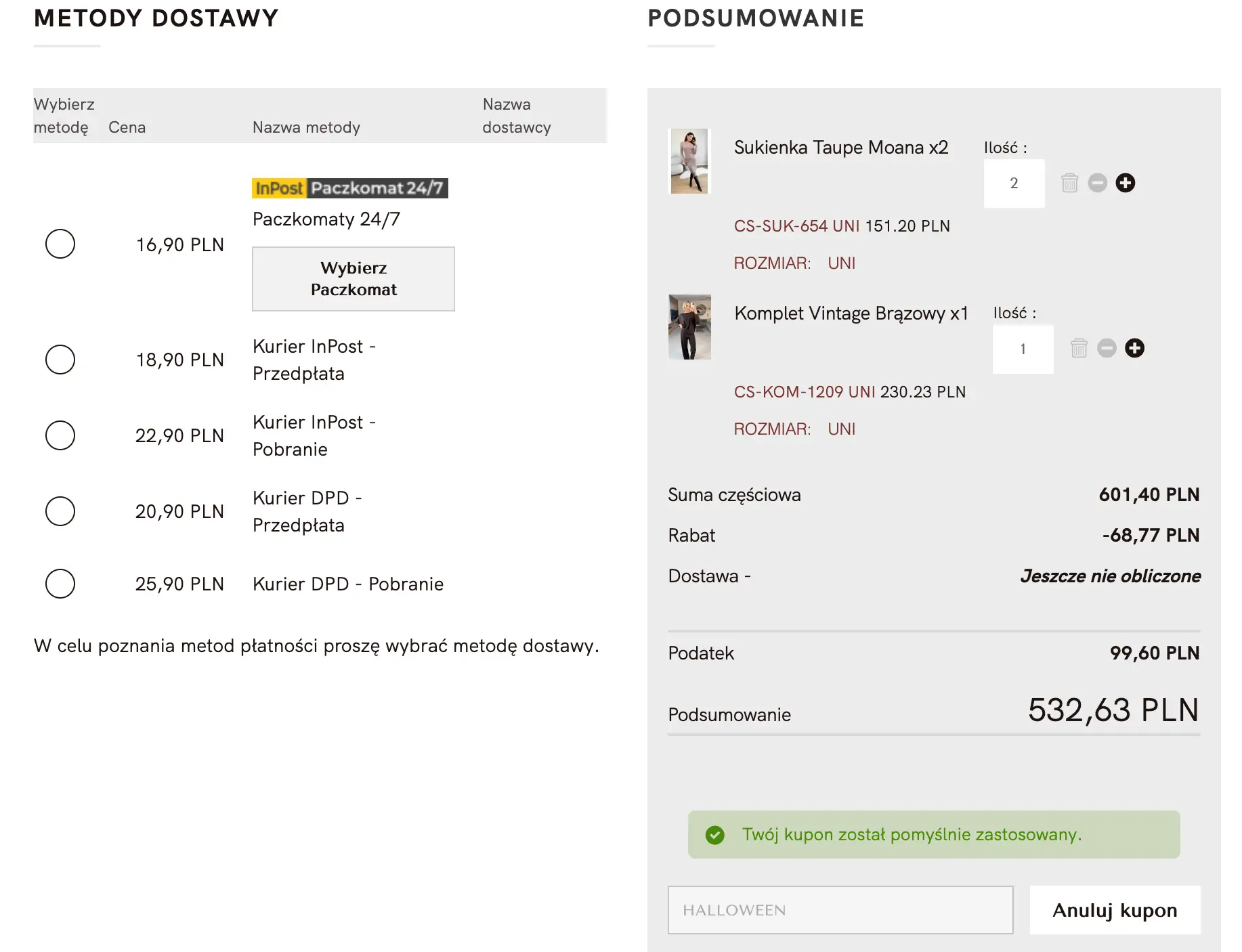
Task: Cancel coupon with Anuluj kupon button
Action: click(1115, 910)
